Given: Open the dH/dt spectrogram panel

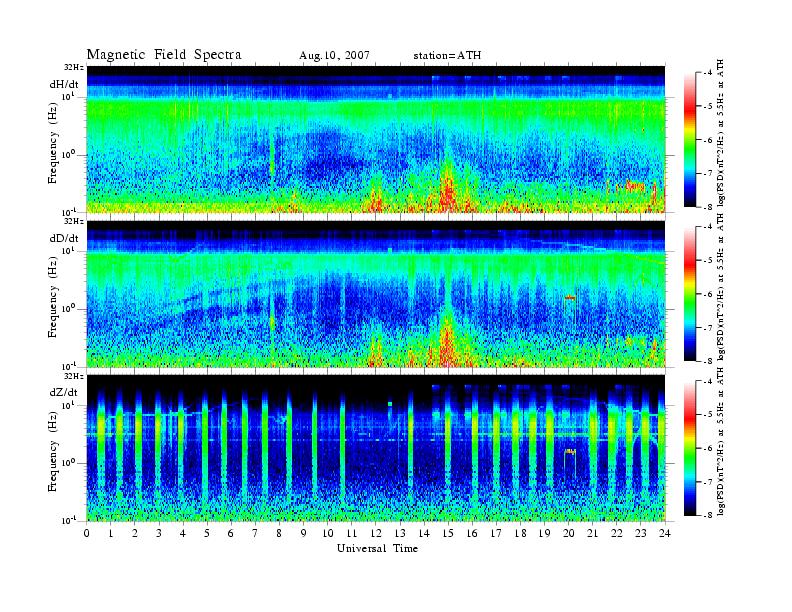Looking at the screenshot, I should coord(376,139).
